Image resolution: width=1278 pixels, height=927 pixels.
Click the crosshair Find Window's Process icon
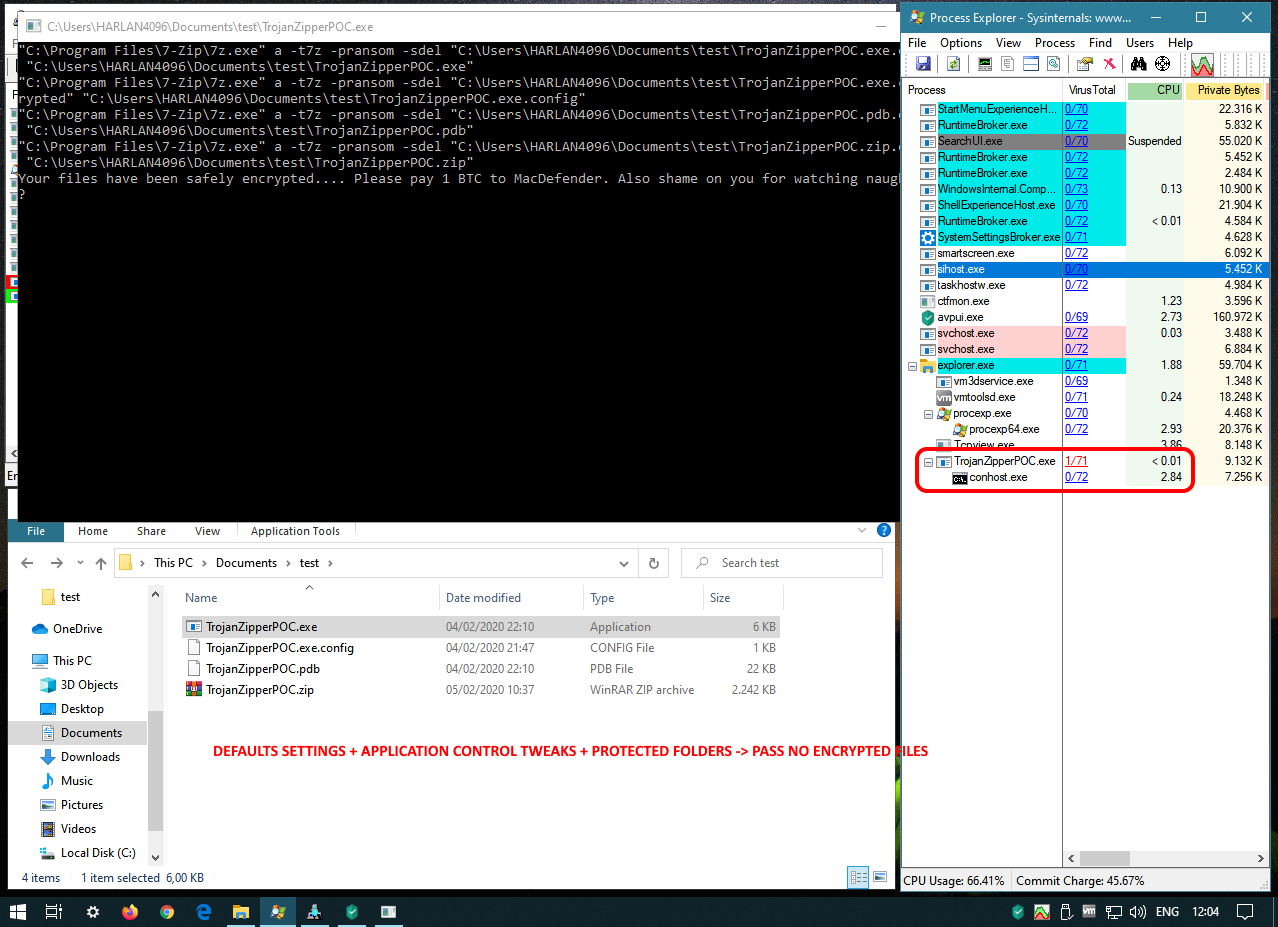click(x=1162, y=64)
